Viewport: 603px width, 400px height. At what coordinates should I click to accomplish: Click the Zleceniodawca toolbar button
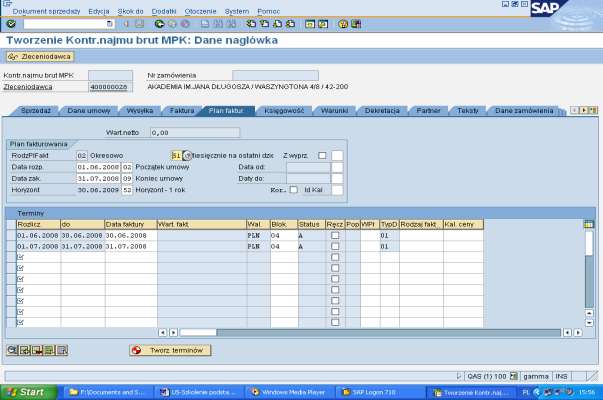(40, 57)
